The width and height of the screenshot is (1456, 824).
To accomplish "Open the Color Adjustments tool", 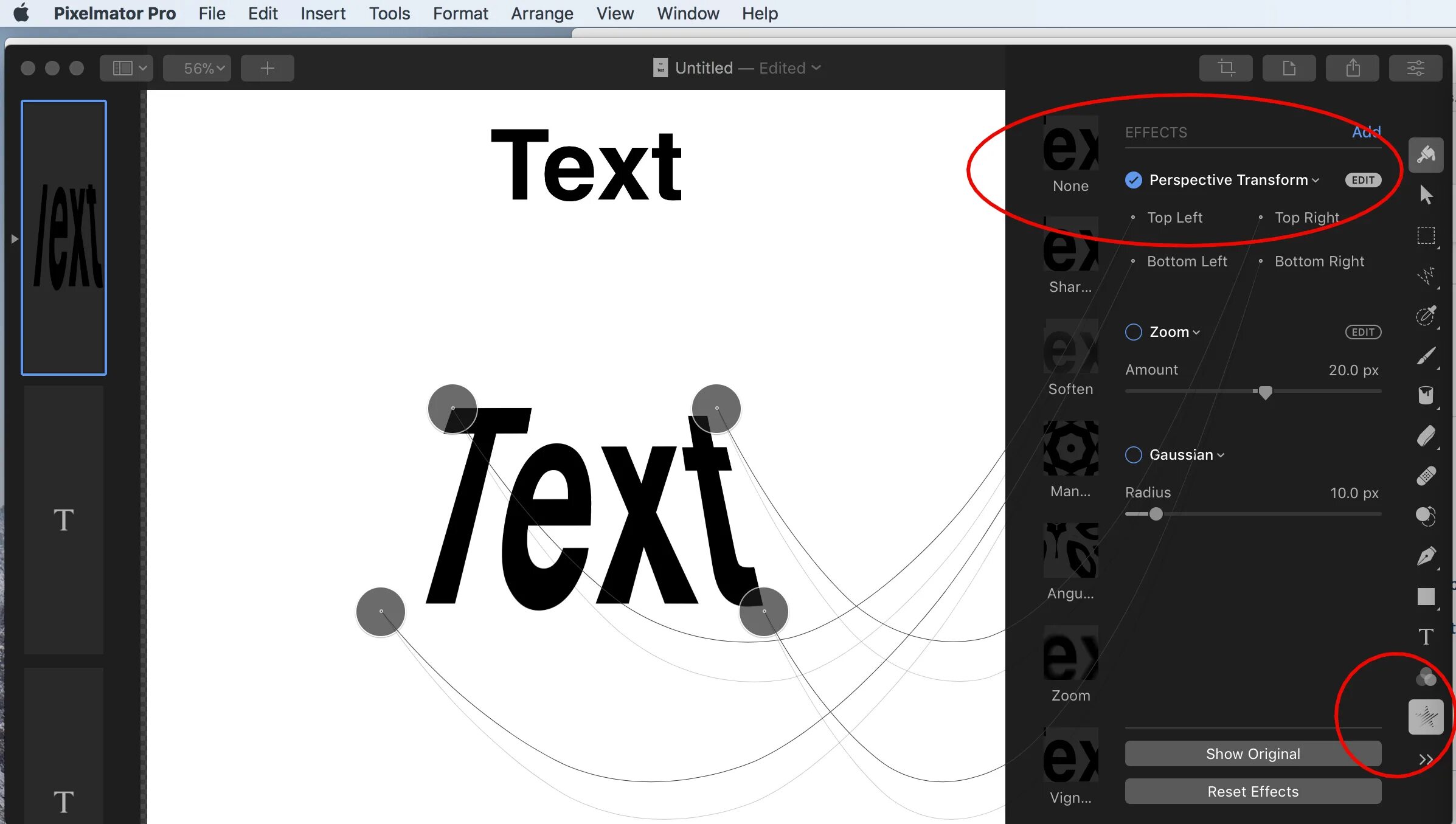I will [1426, 677].
